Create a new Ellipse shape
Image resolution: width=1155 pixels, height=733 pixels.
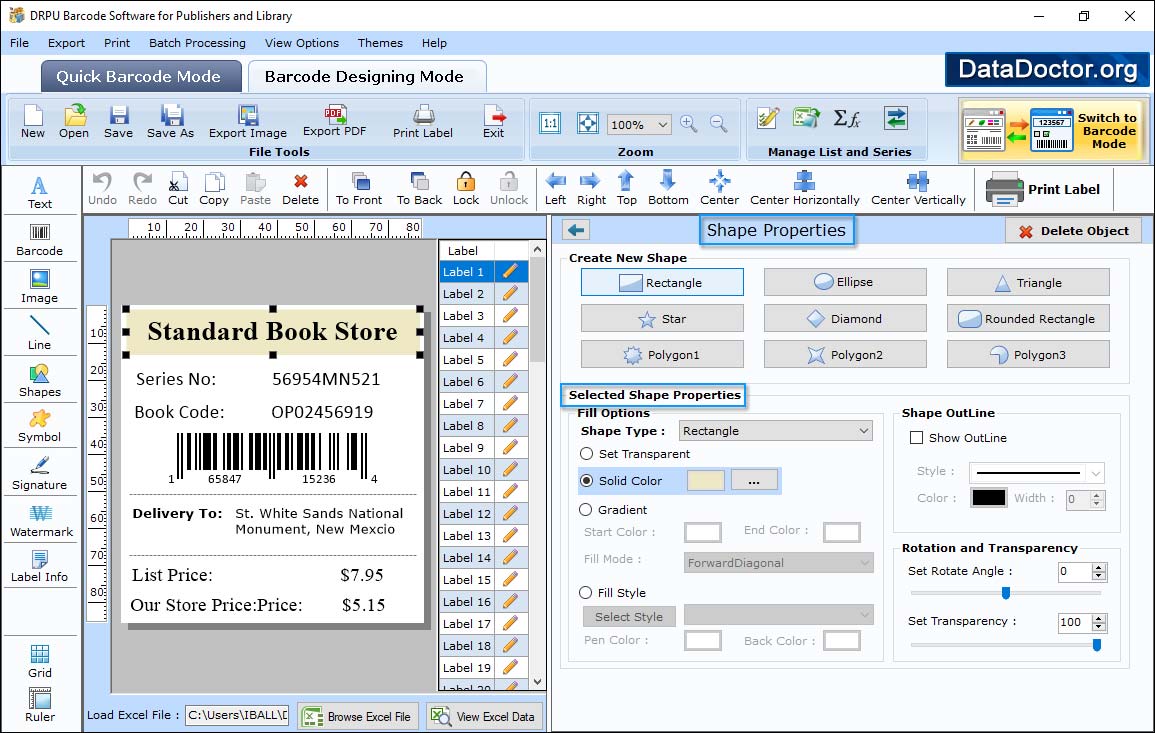[845, 282]
